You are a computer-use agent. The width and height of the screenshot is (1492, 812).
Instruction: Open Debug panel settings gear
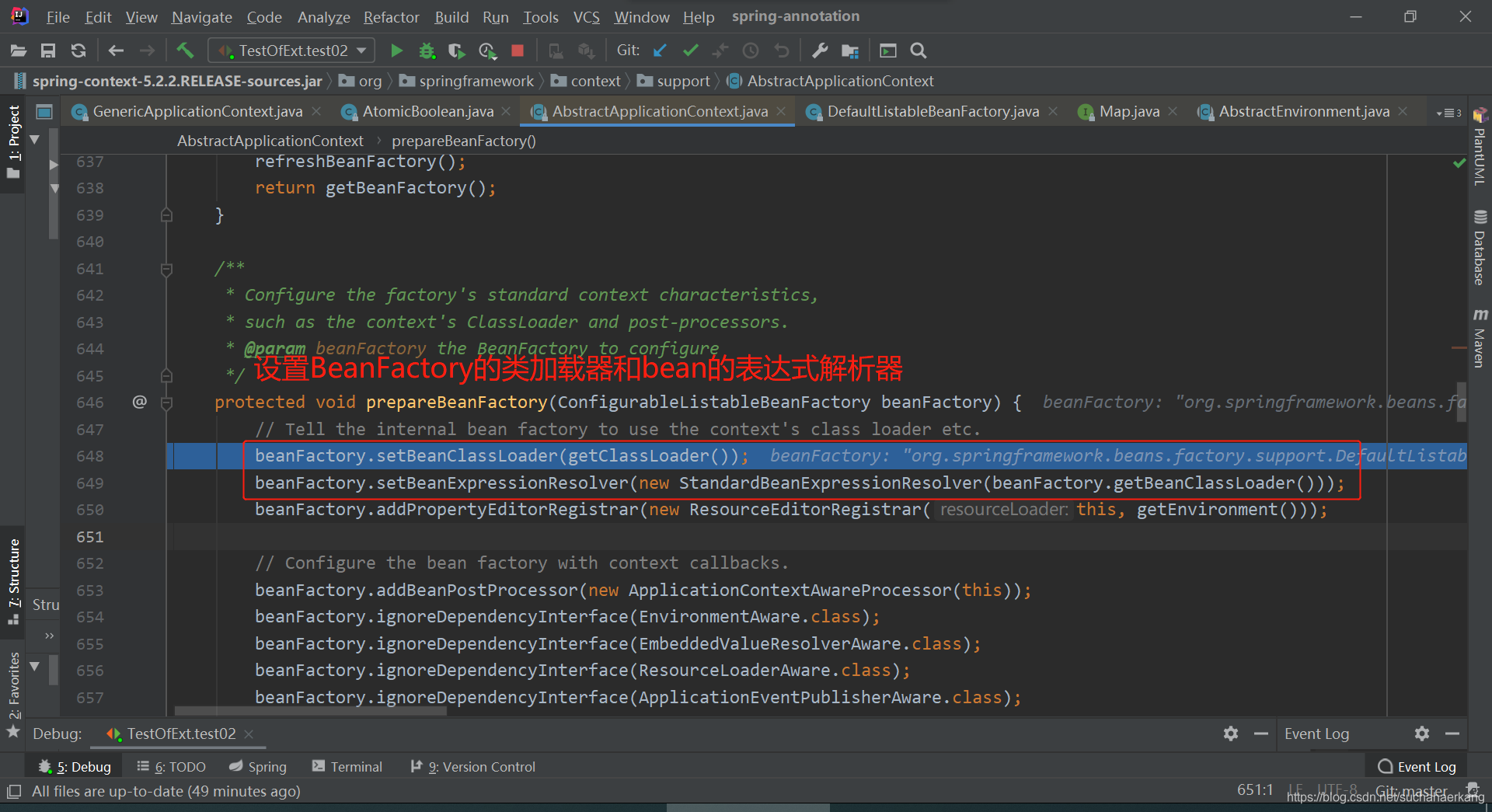pos(1231,734)
